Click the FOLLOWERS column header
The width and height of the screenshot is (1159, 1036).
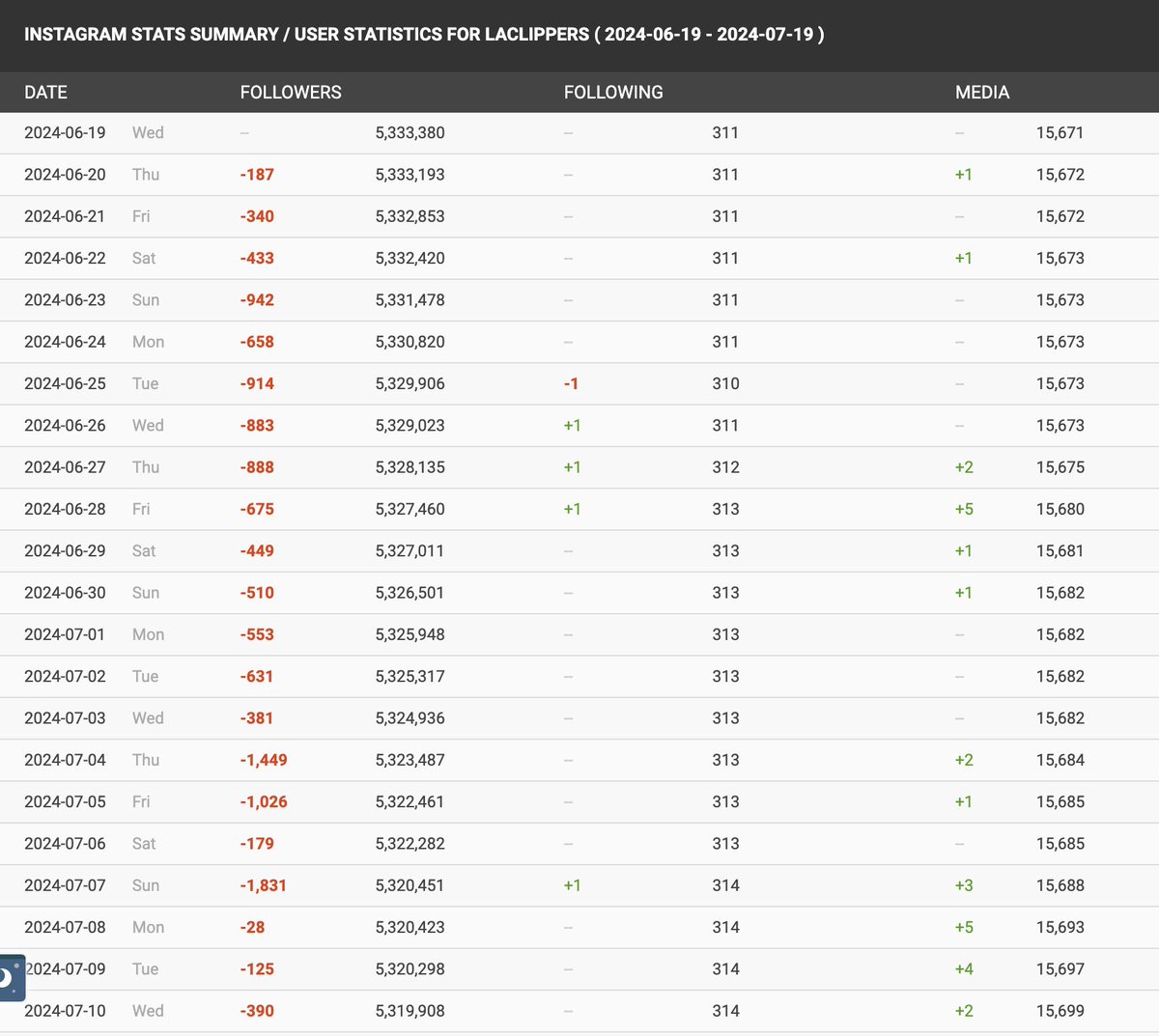point(291,93)
